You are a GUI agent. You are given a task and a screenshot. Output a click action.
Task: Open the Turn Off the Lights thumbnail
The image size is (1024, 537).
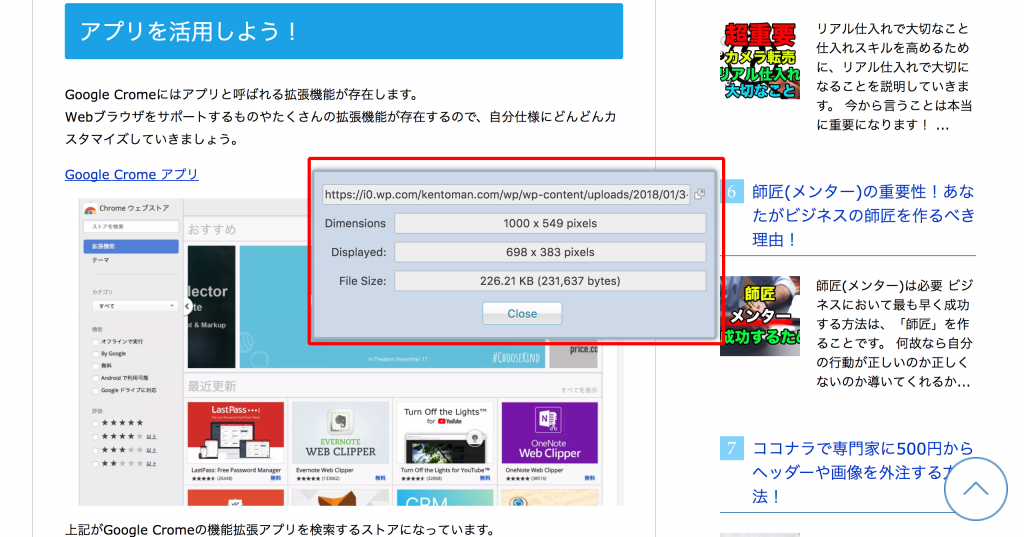[x=445, y=432]
